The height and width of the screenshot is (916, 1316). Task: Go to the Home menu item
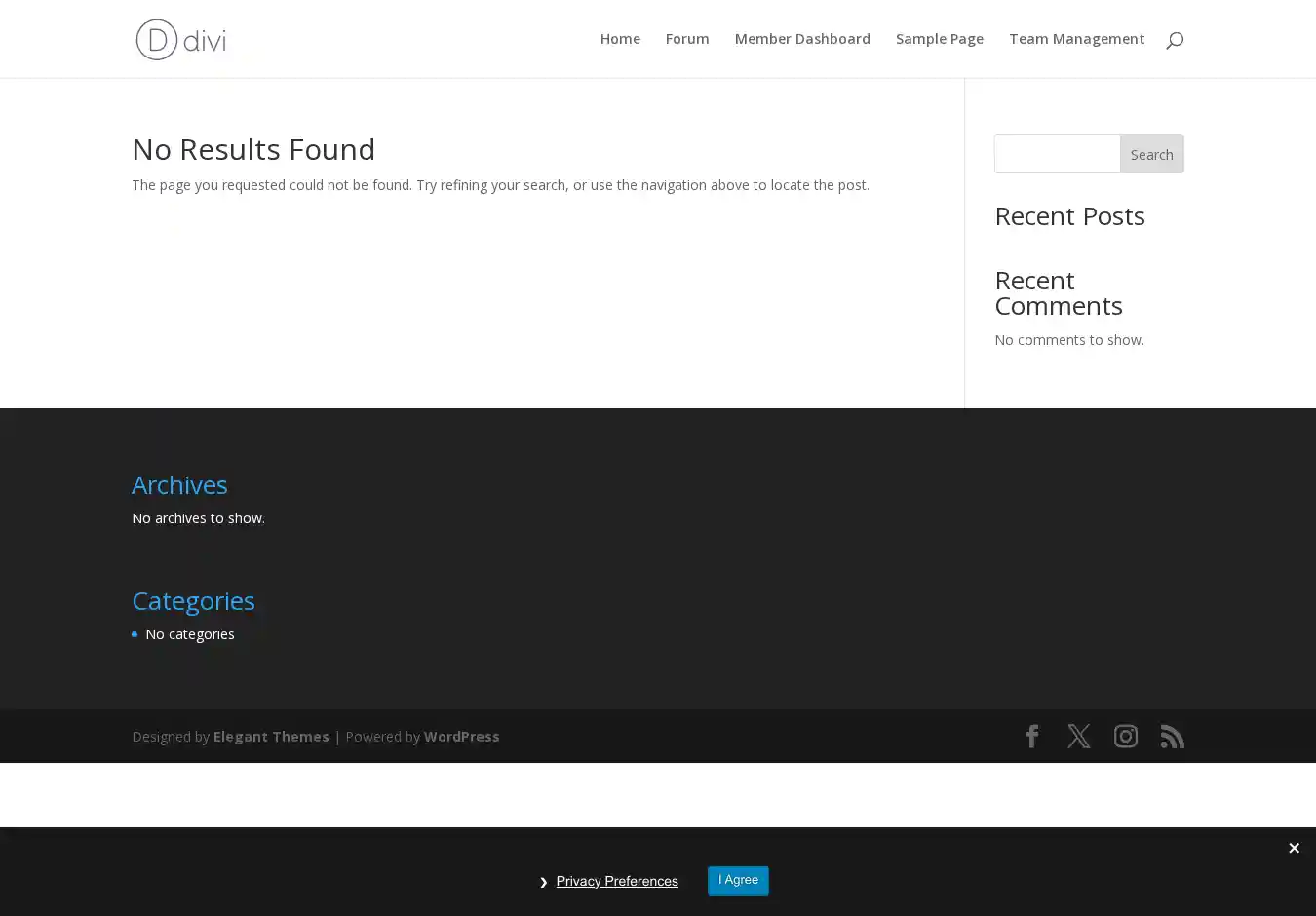pyautogui.click(x=620, y=39)
